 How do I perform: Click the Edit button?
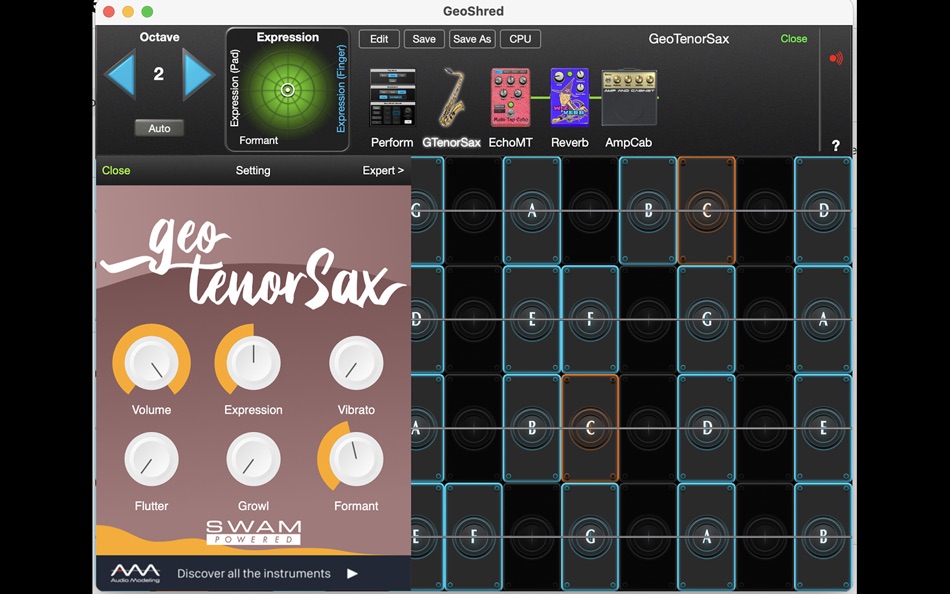tap(379, 39)
